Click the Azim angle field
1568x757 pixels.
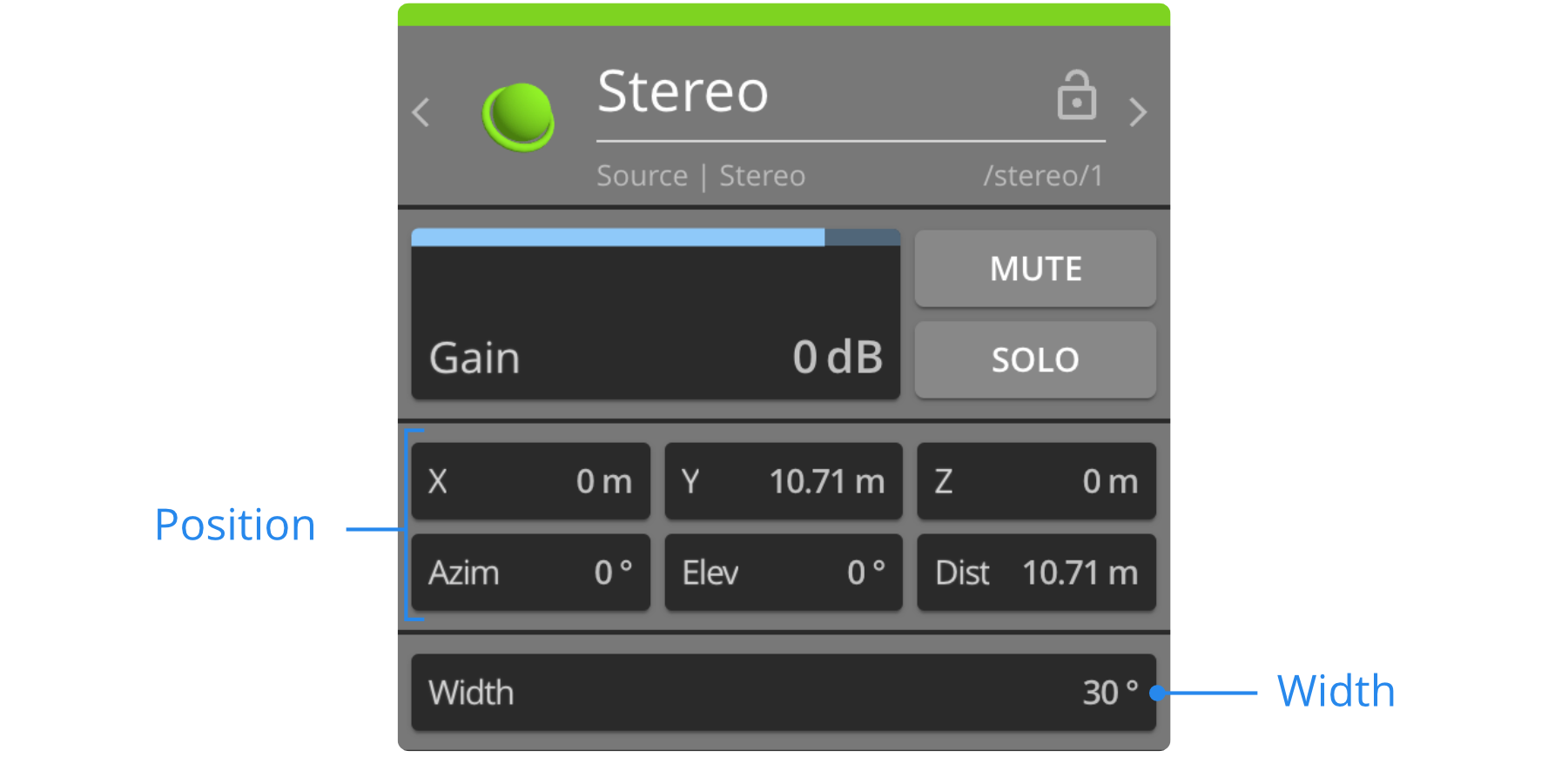(x=530, y=573)
